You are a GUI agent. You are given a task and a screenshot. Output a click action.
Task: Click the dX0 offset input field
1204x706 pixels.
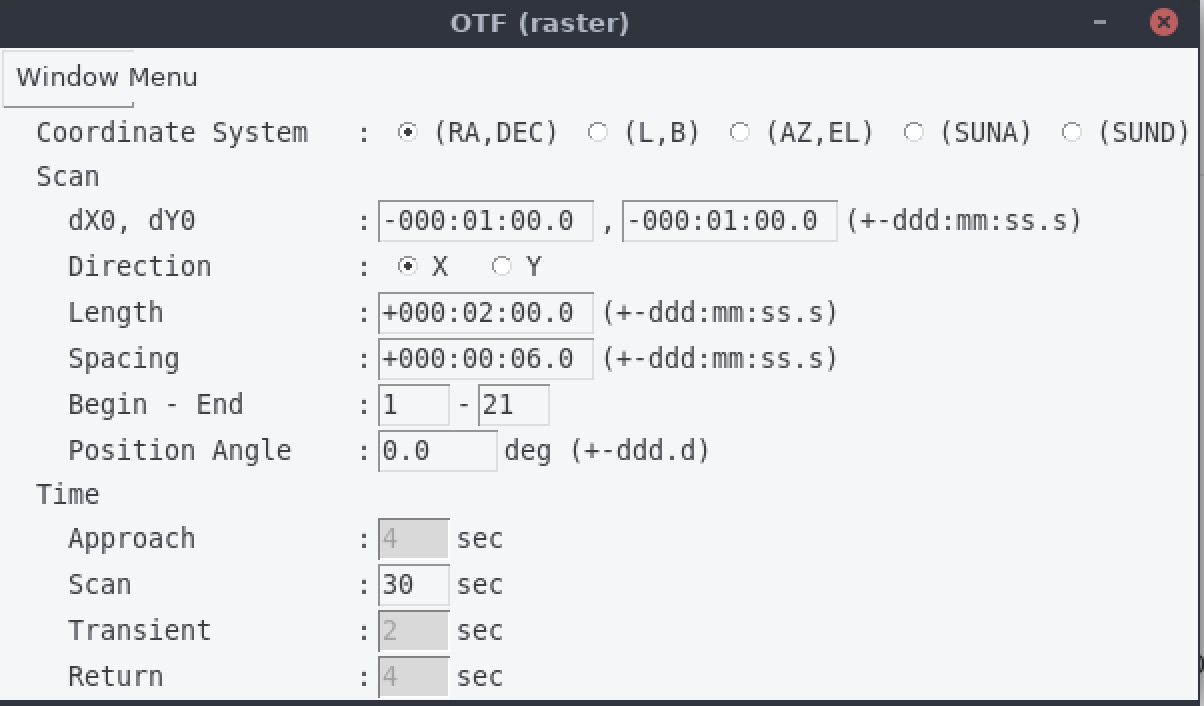486,221
